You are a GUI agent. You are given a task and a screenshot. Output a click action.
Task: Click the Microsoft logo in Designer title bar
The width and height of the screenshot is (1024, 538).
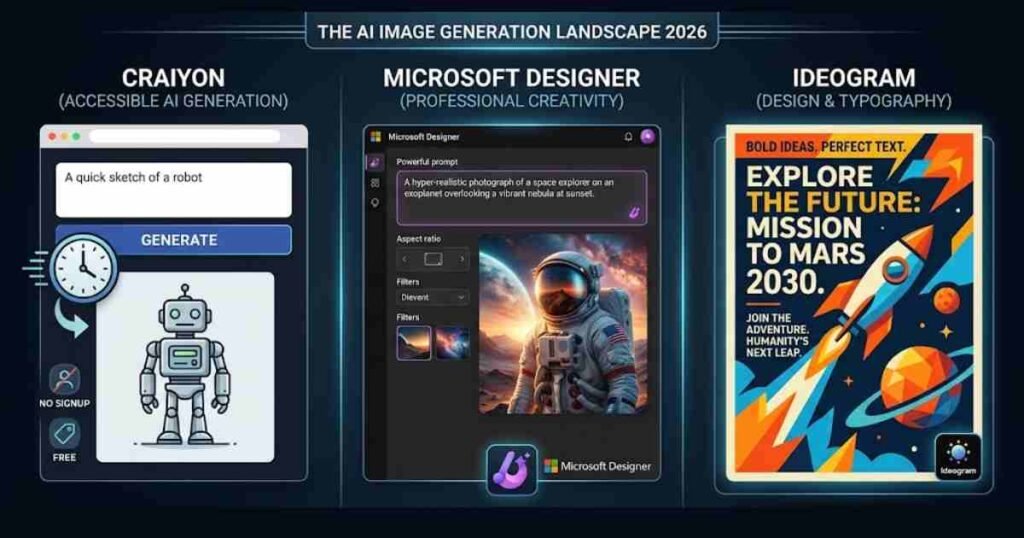point(376,136)
